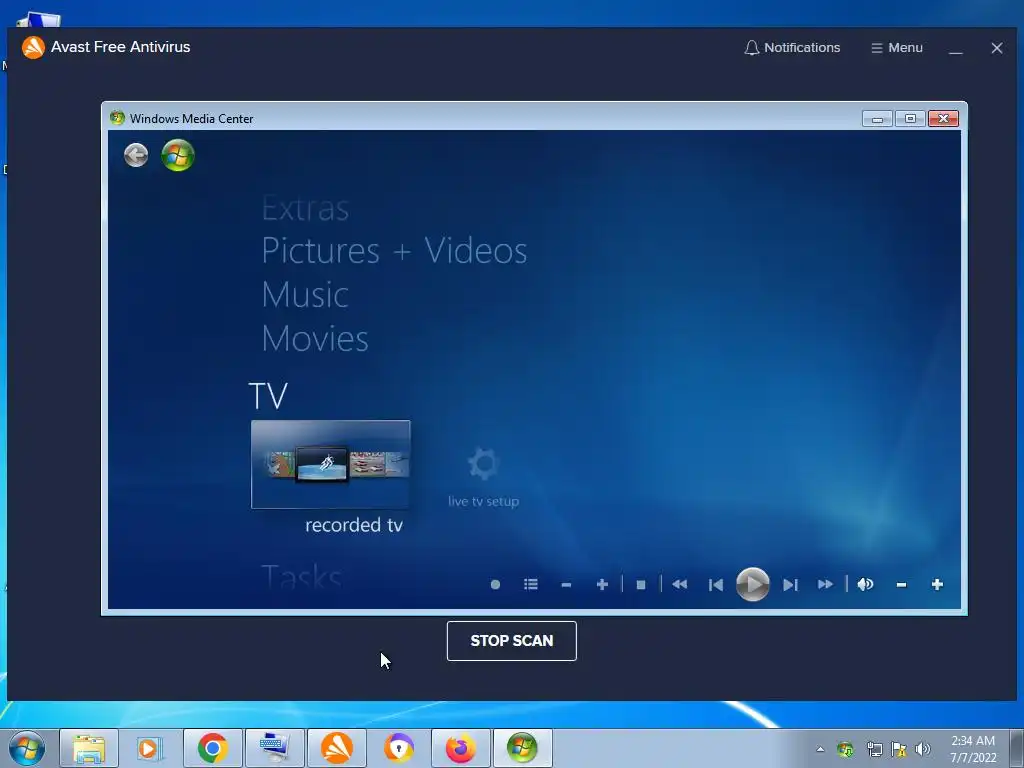
Task: Click channel up plus button
Action: coord(602,584)
